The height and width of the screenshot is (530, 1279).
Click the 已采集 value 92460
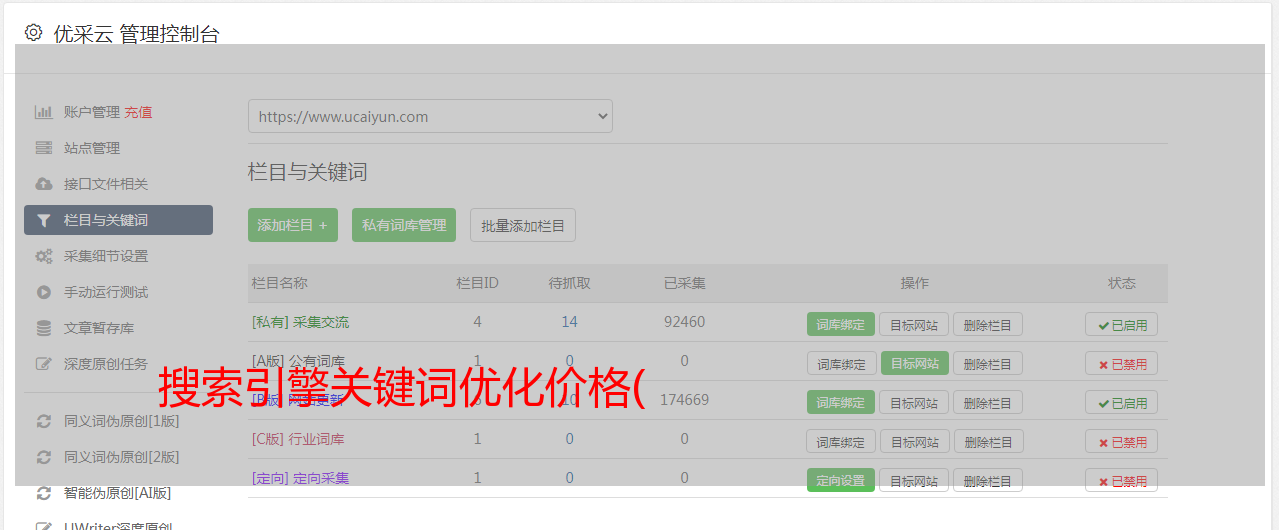pyautogui.click(x=684, y=322)
